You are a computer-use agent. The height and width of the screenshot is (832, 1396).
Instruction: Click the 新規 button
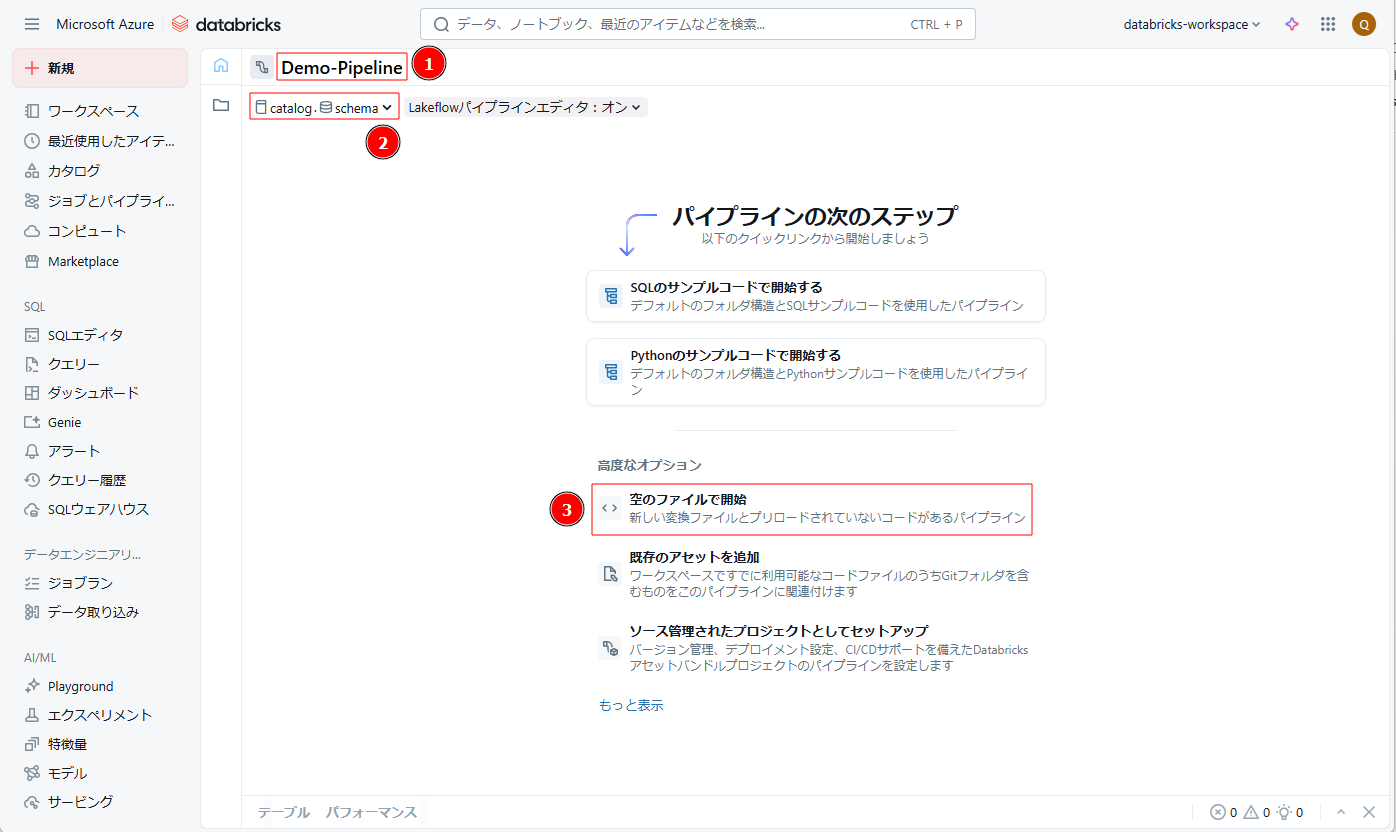click(x=100, y=68)
